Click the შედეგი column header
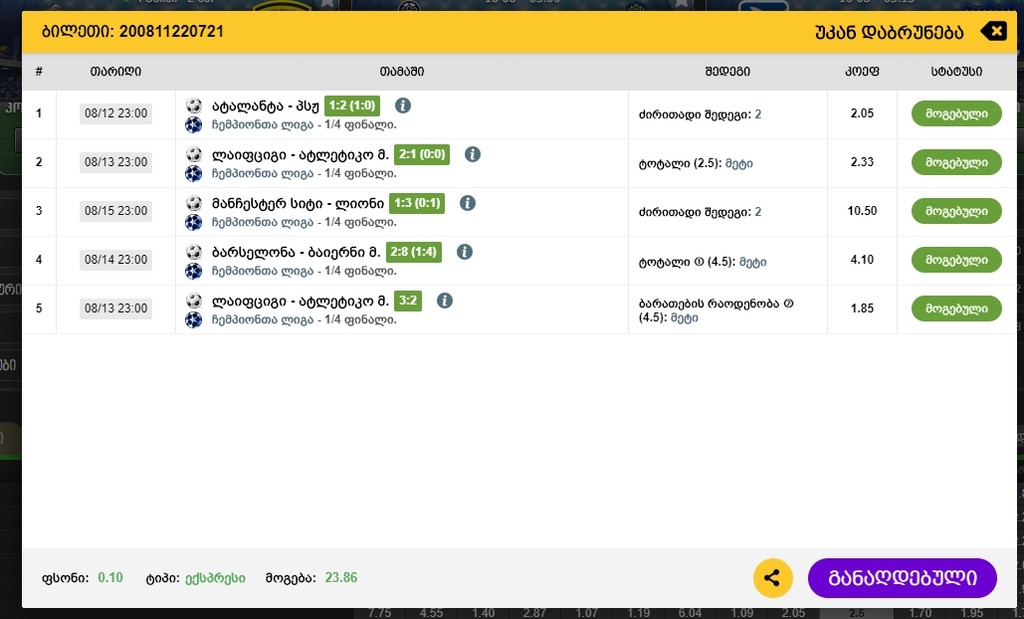This screenshot has height=619, width=1024. click(728, 72)
